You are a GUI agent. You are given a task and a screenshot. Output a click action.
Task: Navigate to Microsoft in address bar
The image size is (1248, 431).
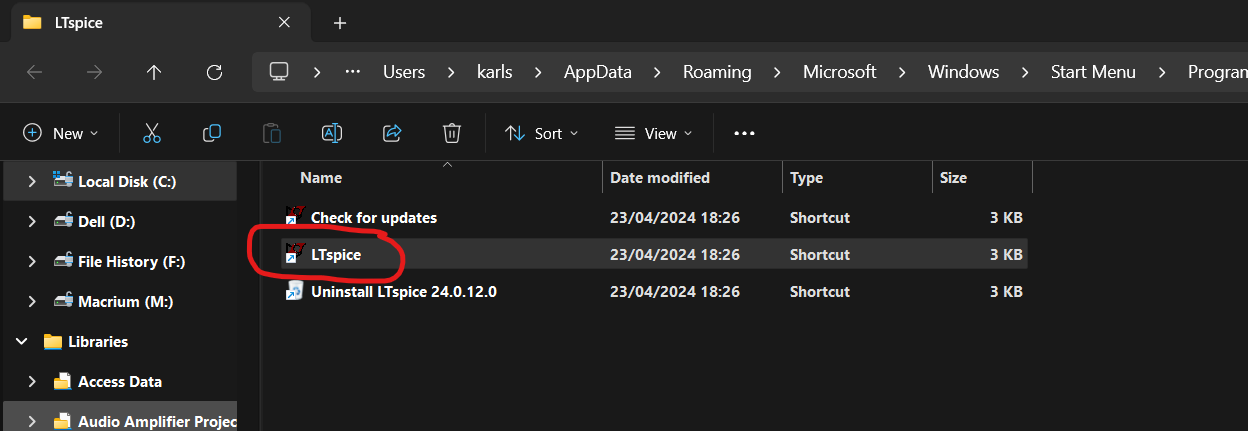(840, 72)
